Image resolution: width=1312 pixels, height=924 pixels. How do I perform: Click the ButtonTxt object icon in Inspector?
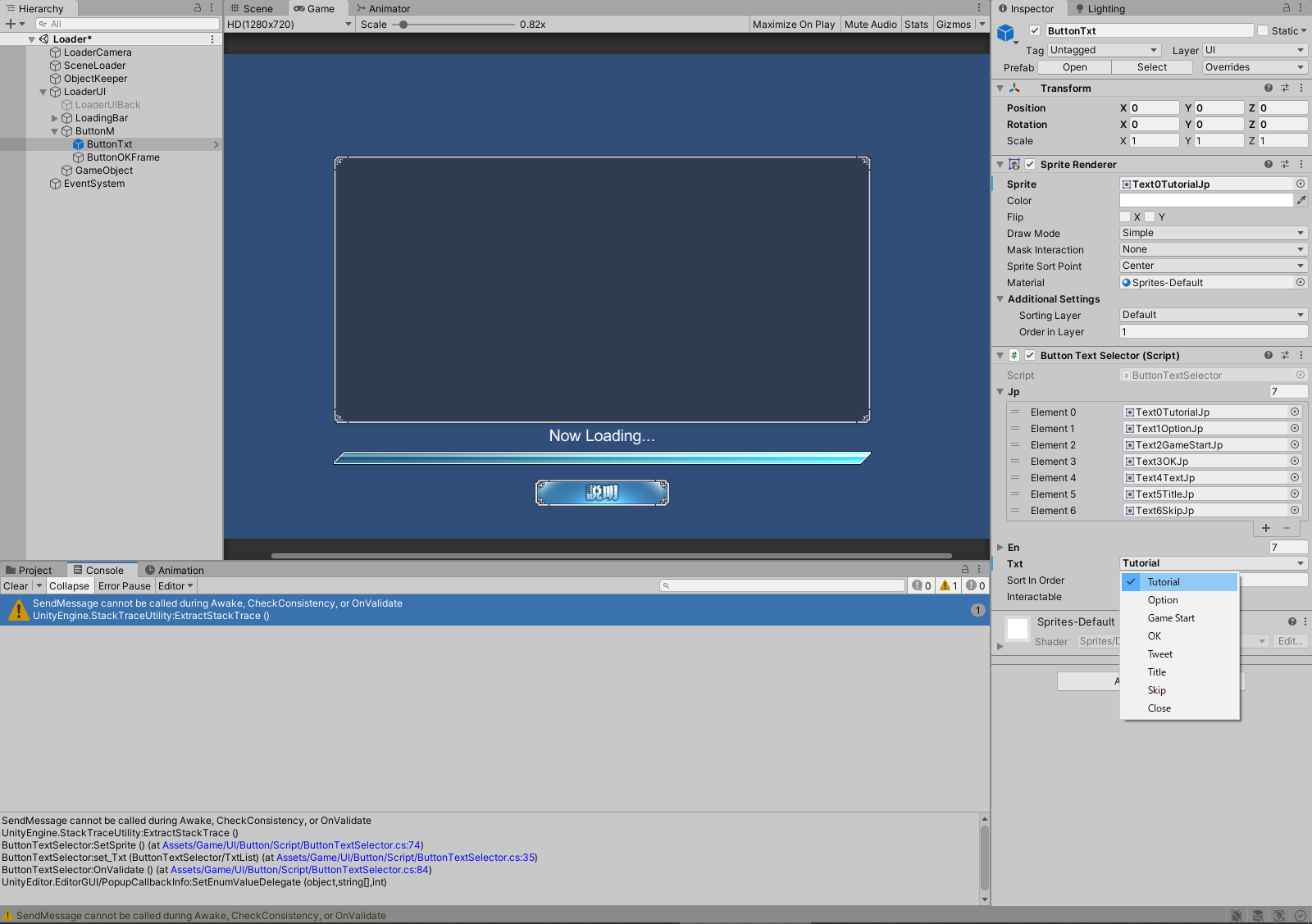[x=1005, y=33]
